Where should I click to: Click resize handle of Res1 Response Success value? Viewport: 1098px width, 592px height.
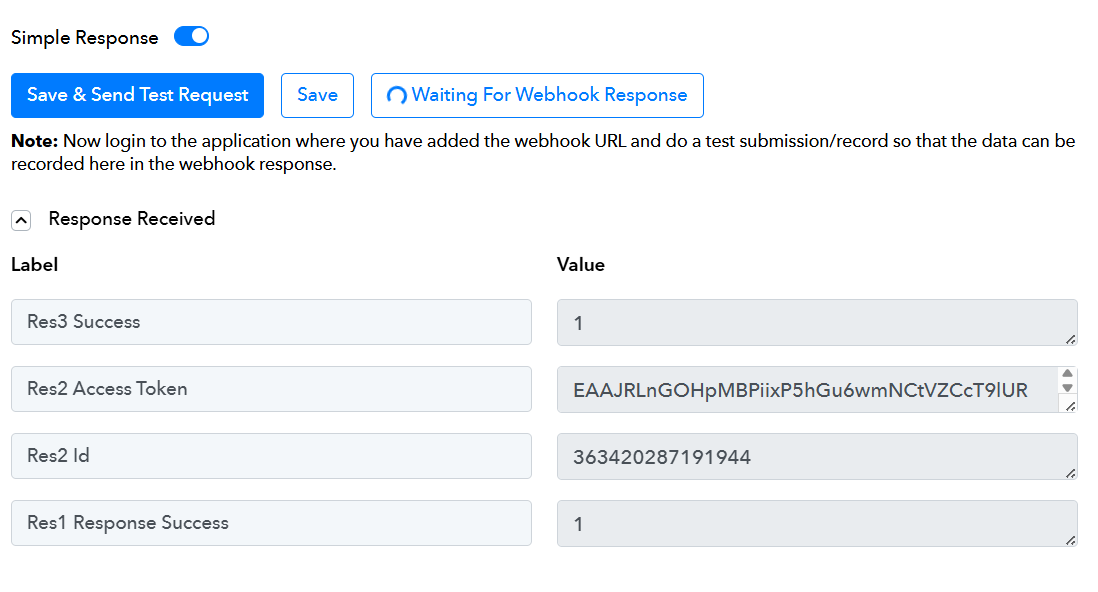point(1071,540)
